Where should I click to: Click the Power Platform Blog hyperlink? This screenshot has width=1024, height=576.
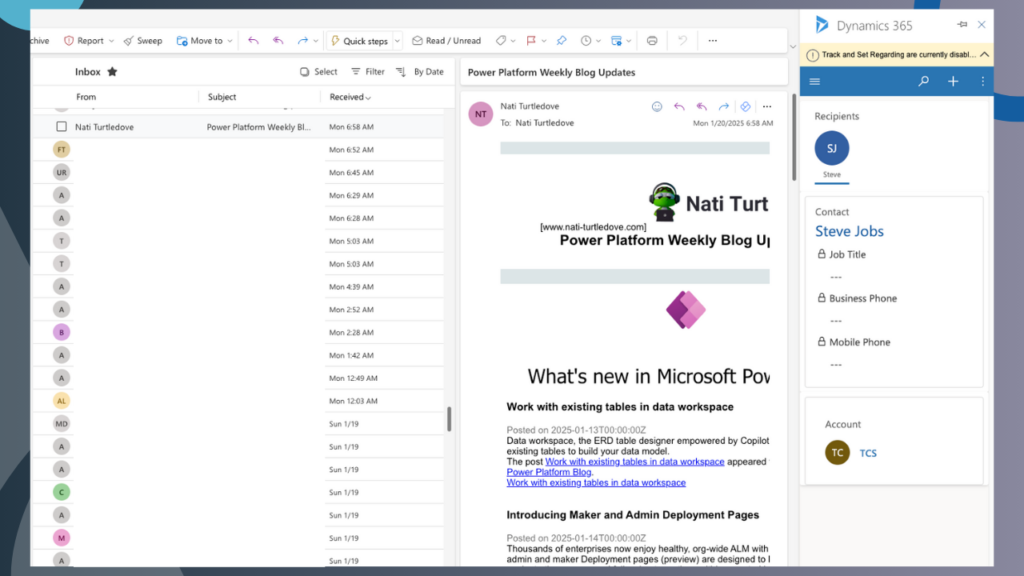(549, 470)
